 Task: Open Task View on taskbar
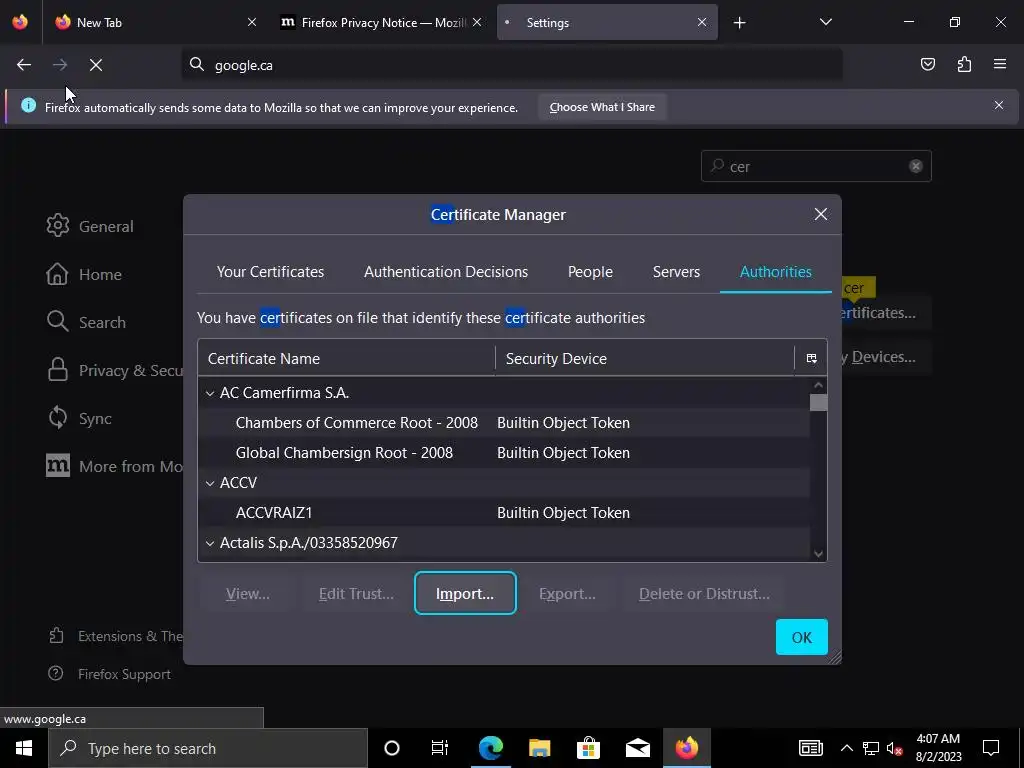pyautogui.click(x=440, y=748)
